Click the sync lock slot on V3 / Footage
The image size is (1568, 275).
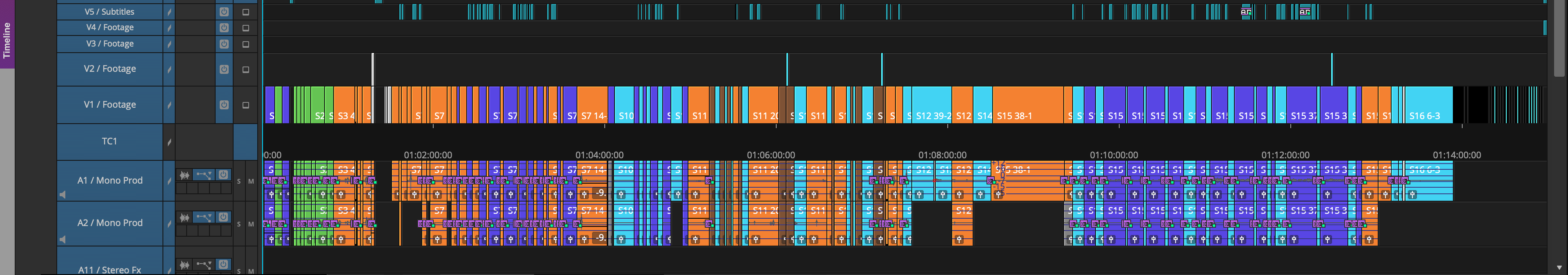coord(169,44)
